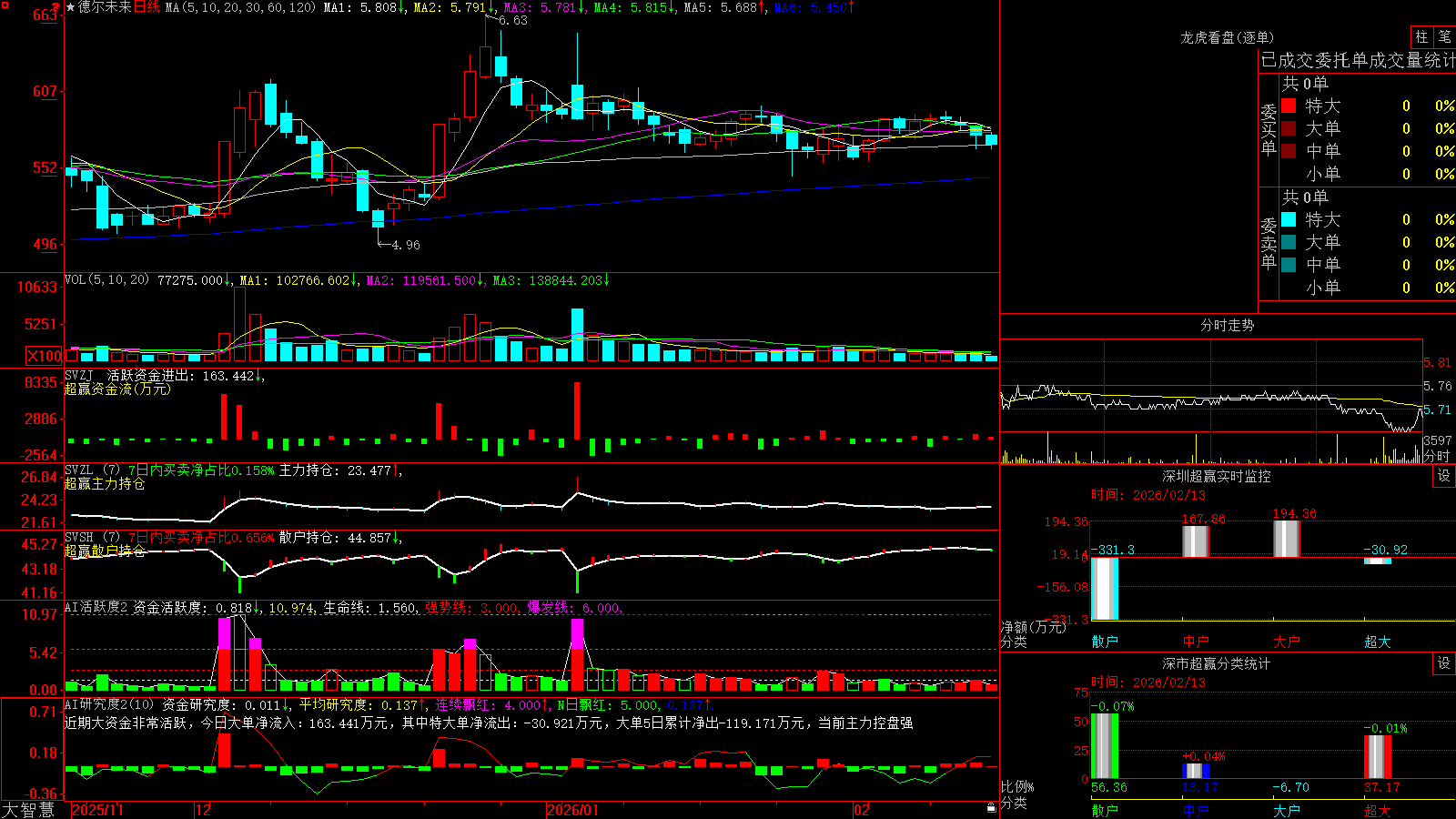Click the -6.70 大户 ratio value
The image size is (1456, 819).
[x=1290, y=787]
